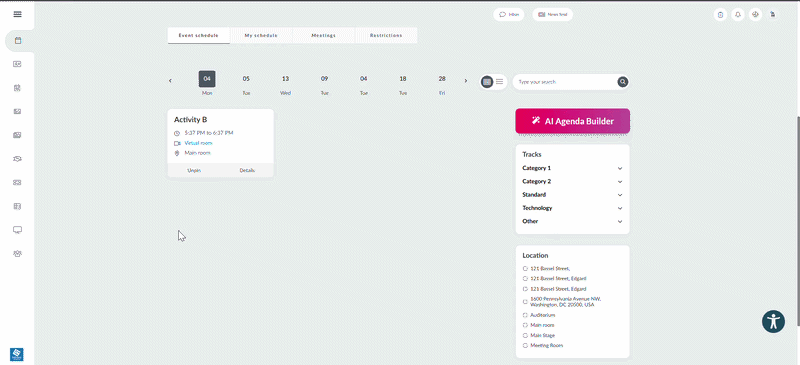Image resolution: width=800 pixels, height=365 pixels.
Task: Unpin Activity B from the schedule
Action: (x=194, y=171)
